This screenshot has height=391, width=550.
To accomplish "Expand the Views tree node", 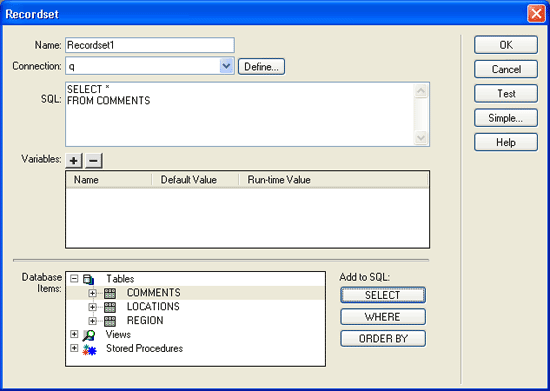I will (74, 334).
